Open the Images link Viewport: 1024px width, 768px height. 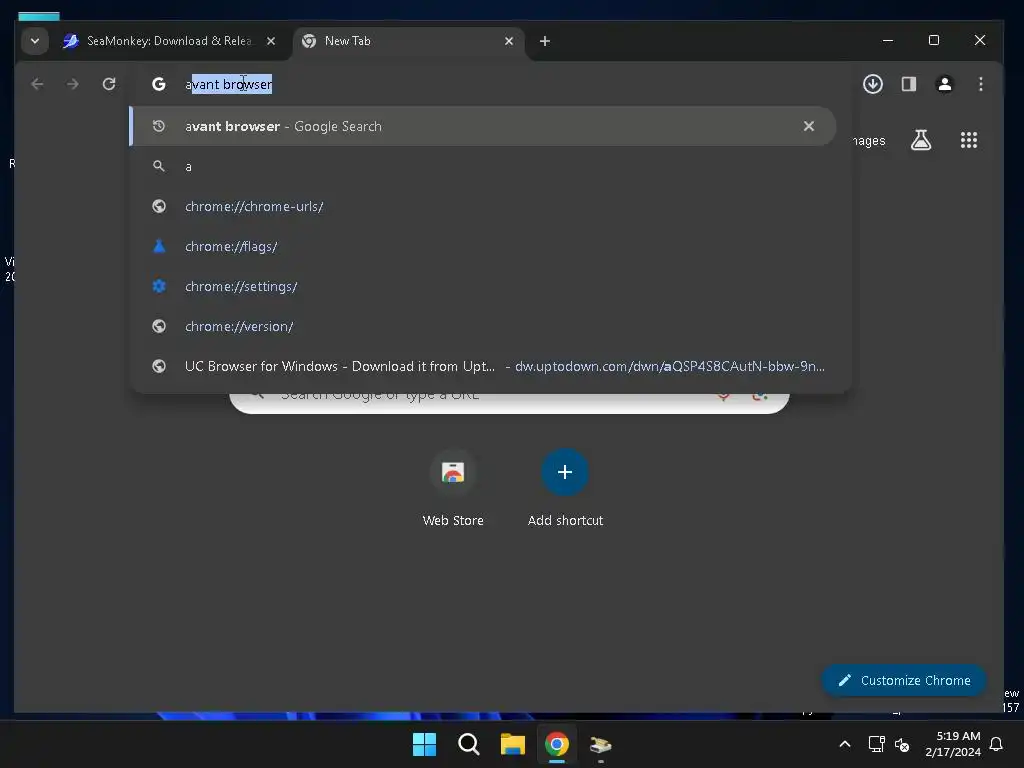(869, 141)
